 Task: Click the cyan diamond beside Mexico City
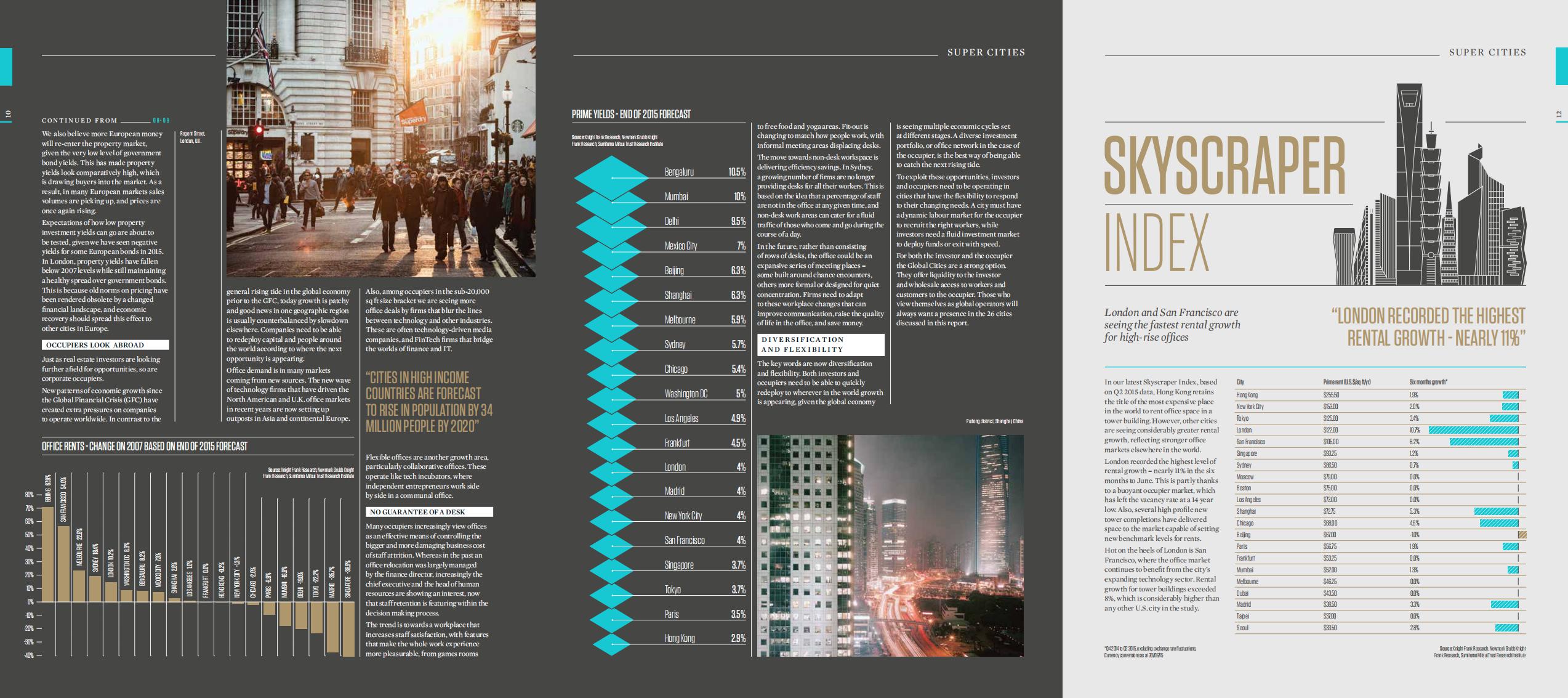(x=611, y=251)
